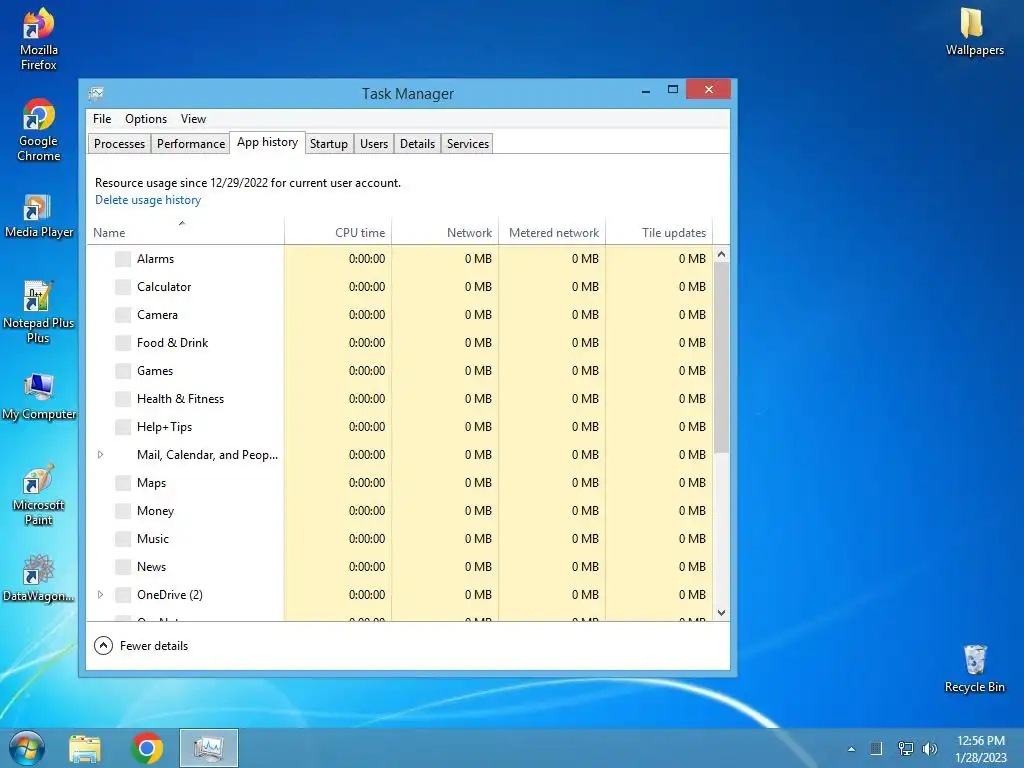Open My Computer desktop icon
This screenshot has height=768, width=1024.
[39, 397]
